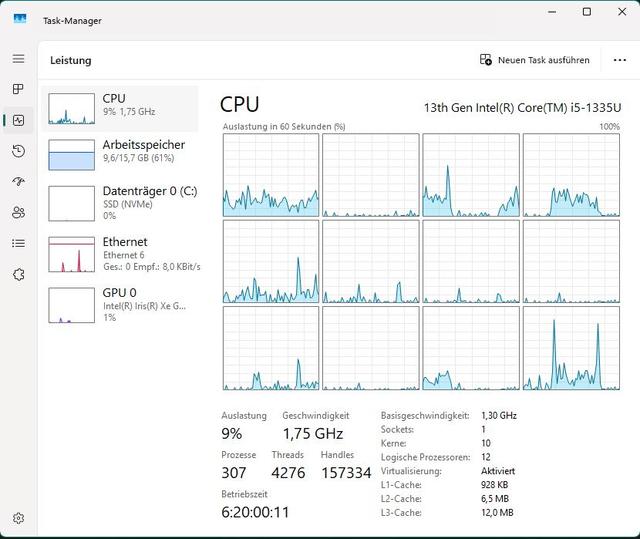Select the GPU 0 entry
Screen dimensions: 640x539
(x=120, y=305)
